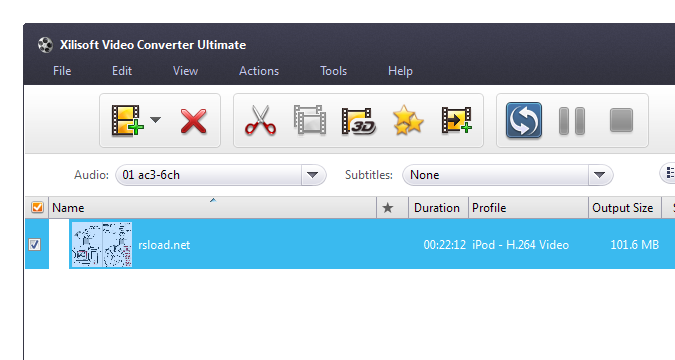Expand the Subtitles dropdown arrow

[x=600, y=175]
